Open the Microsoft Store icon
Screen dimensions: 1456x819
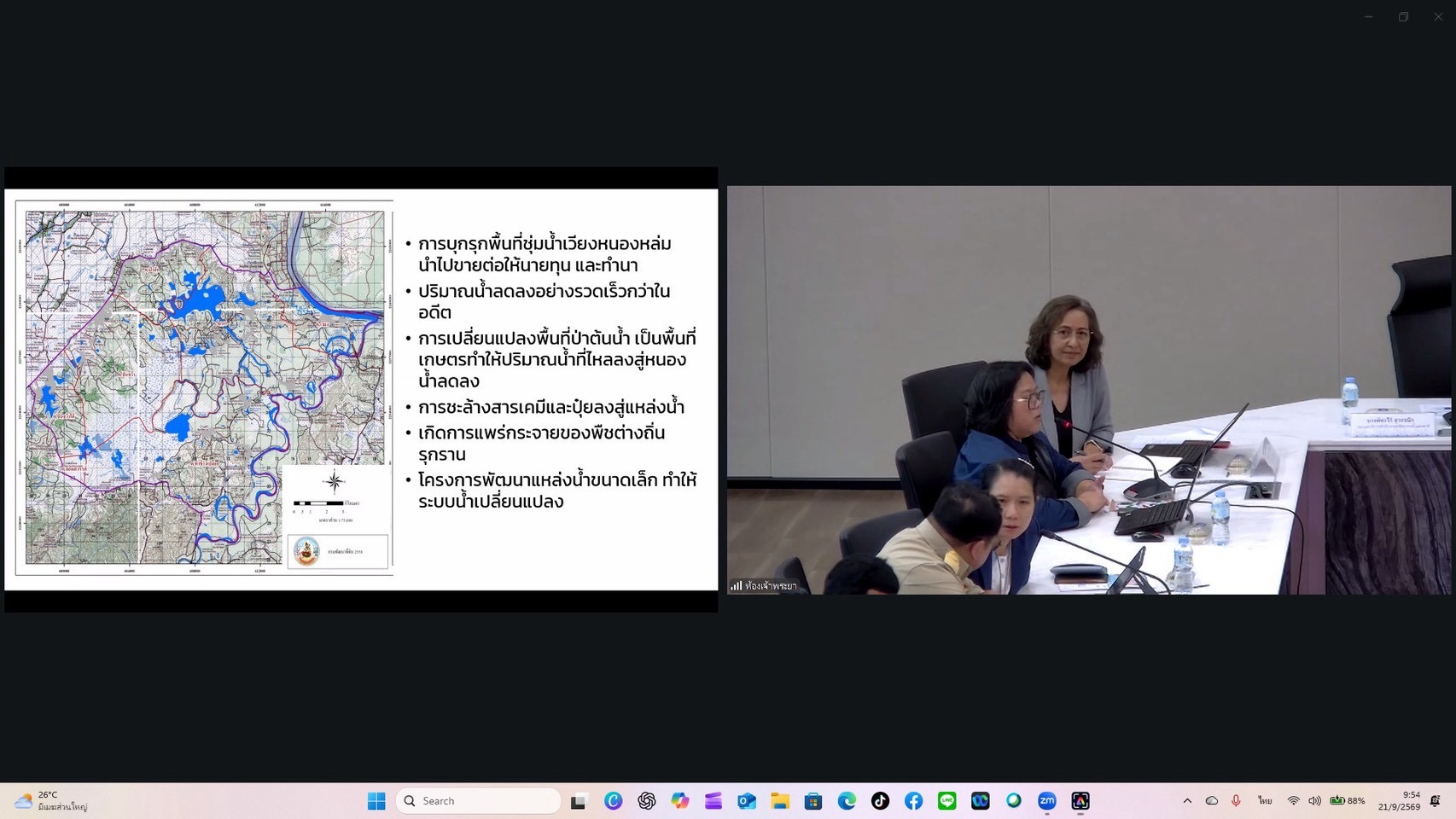(x=813, y=801)
